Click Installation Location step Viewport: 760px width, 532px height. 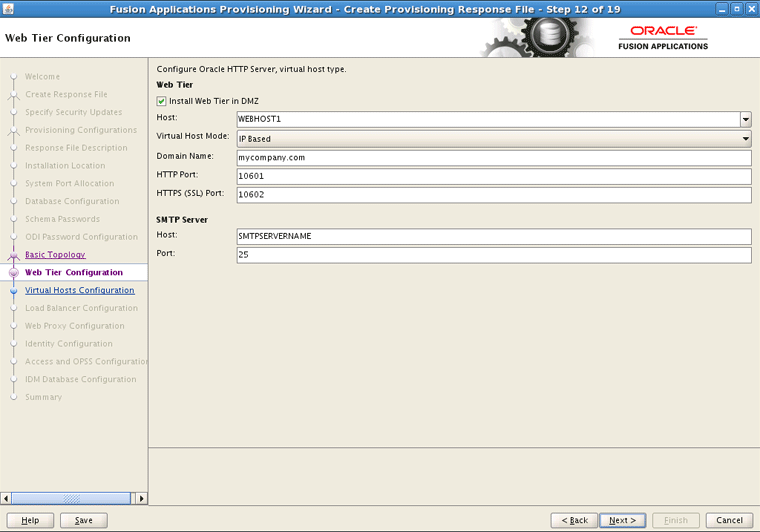(x=65, y=166)
